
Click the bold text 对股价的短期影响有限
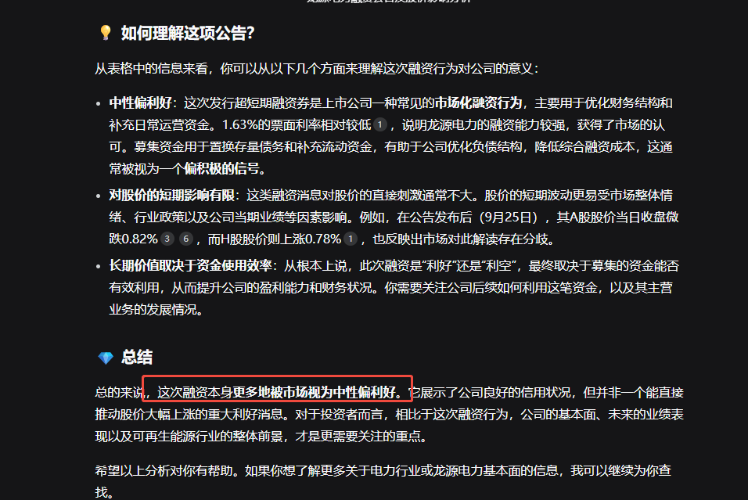(x=172, y=195)
